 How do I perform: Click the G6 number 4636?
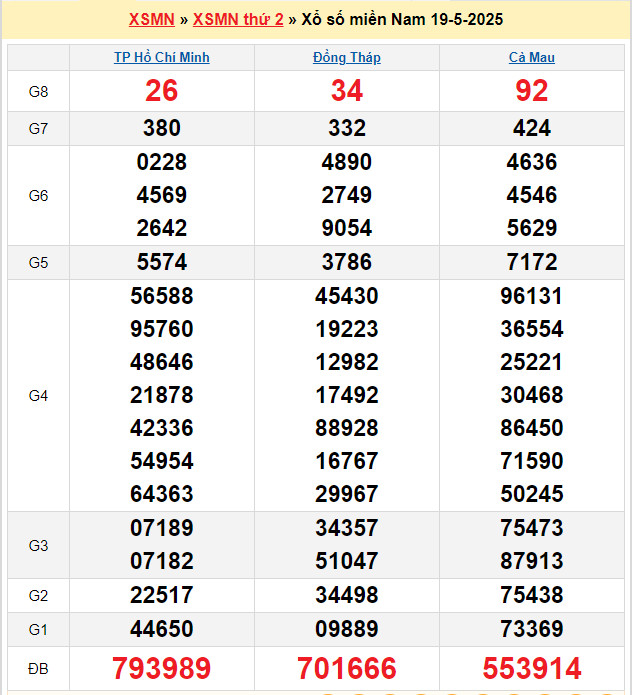(x=532, y=162)
